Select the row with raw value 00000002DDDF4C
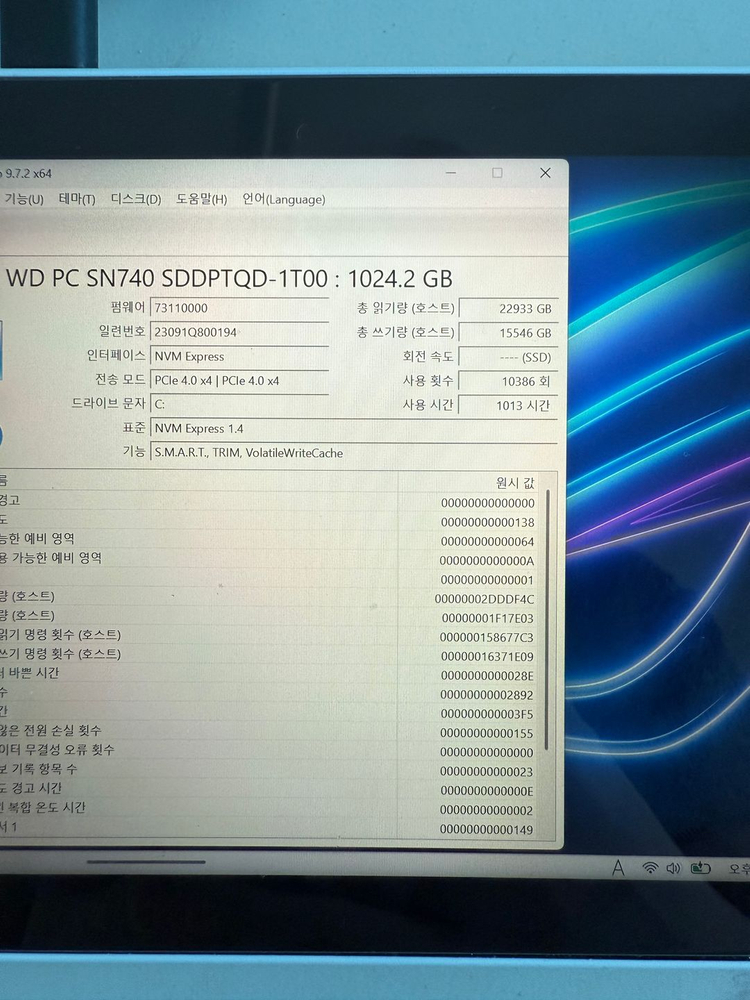The width and height of the screenshot is (750, 1000). [270, 599]
